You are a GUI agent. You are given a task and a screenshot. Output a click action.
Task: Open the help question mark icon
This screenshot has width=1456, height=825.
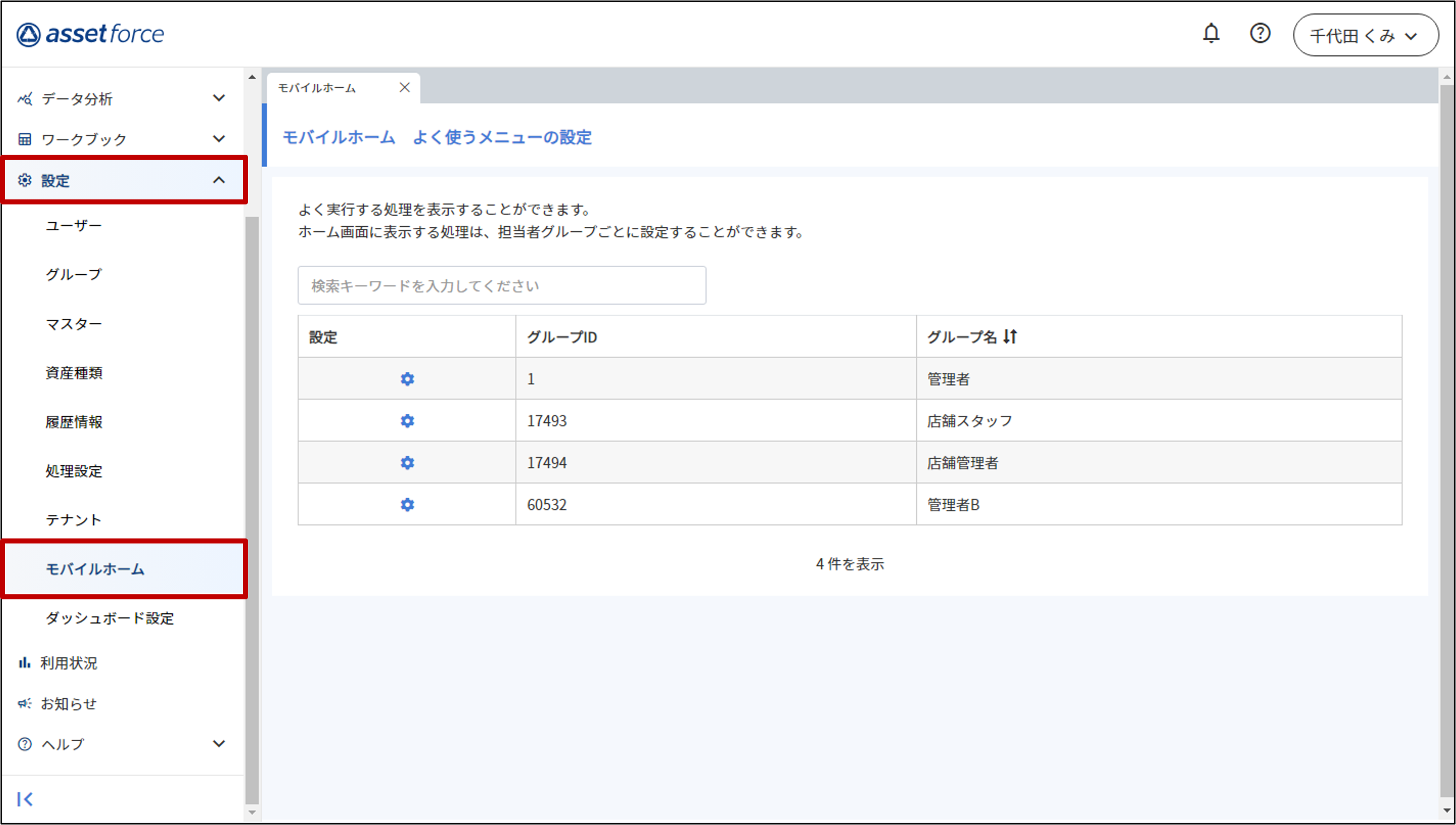1259,34
